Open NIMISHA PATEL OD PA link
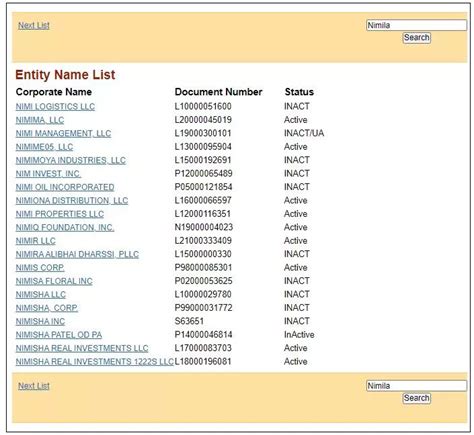The image size is (474, 435). [x=59, y=335]
